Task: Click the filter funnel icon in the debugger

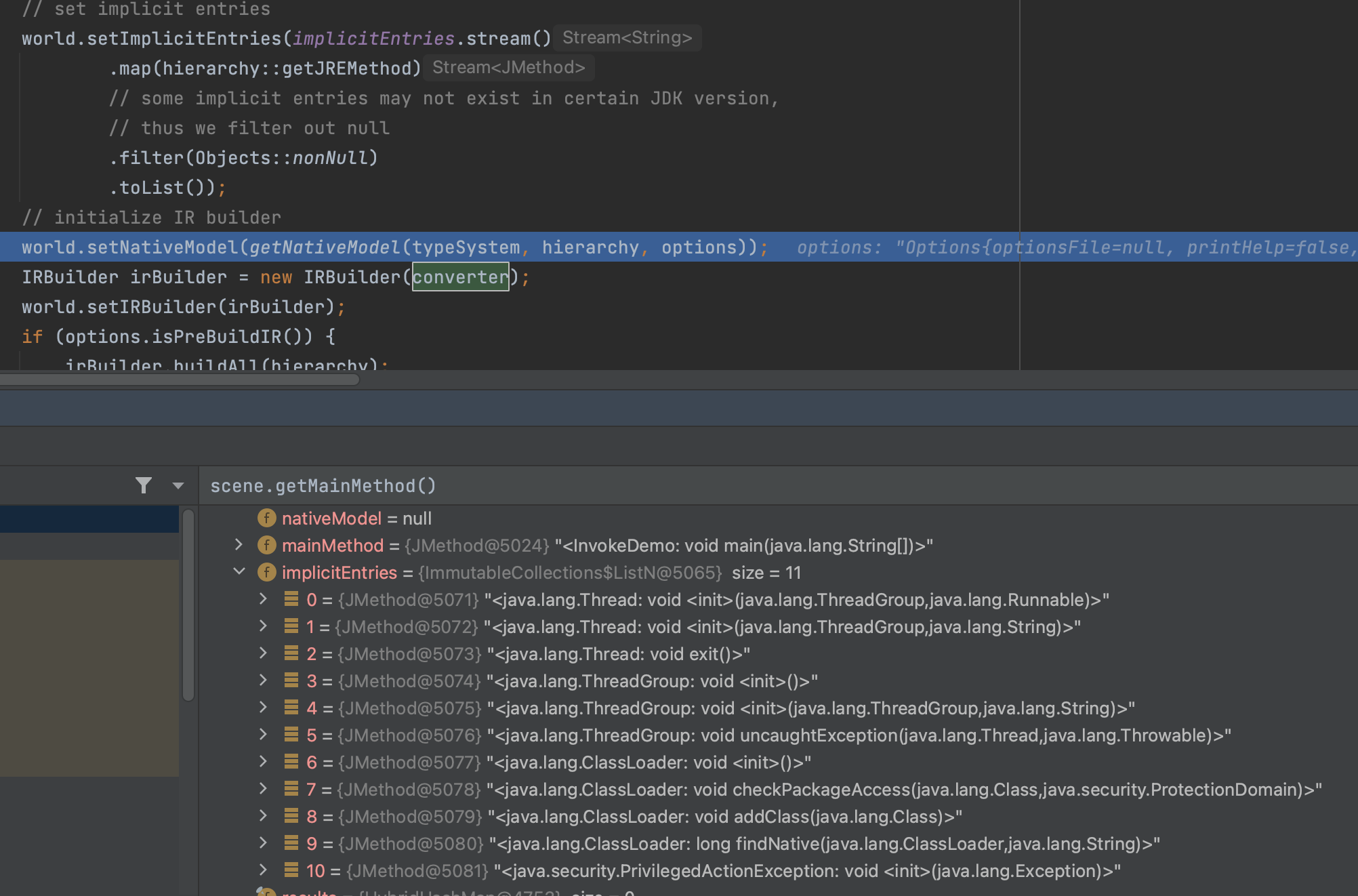Action: [143, 485]
